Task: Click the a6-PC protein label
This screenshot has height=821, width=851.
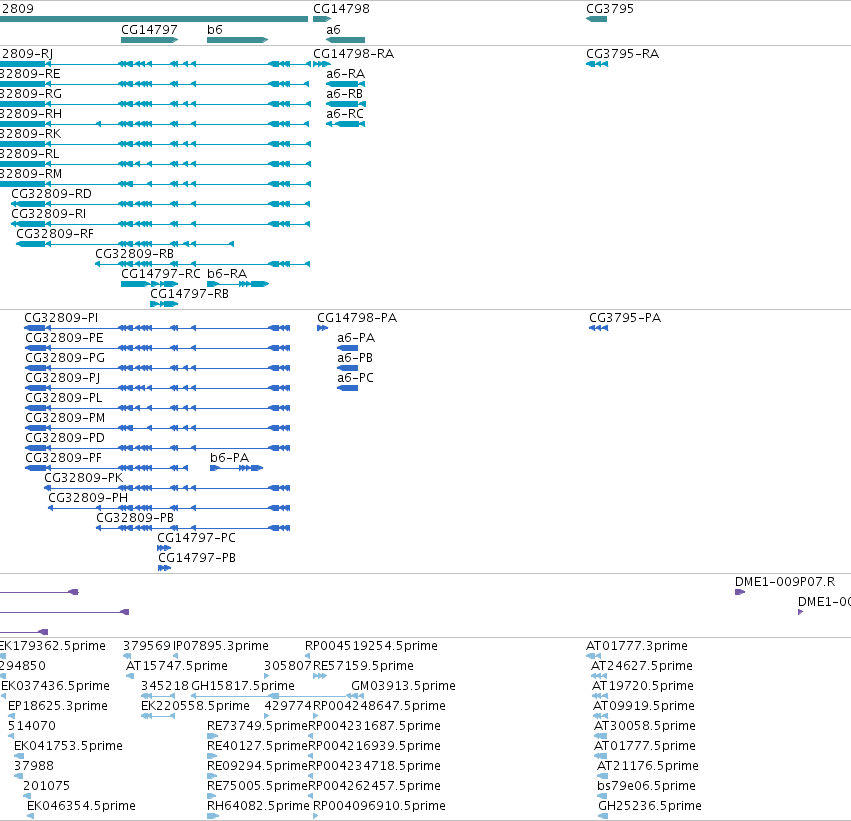Action: tap(355, 378)
